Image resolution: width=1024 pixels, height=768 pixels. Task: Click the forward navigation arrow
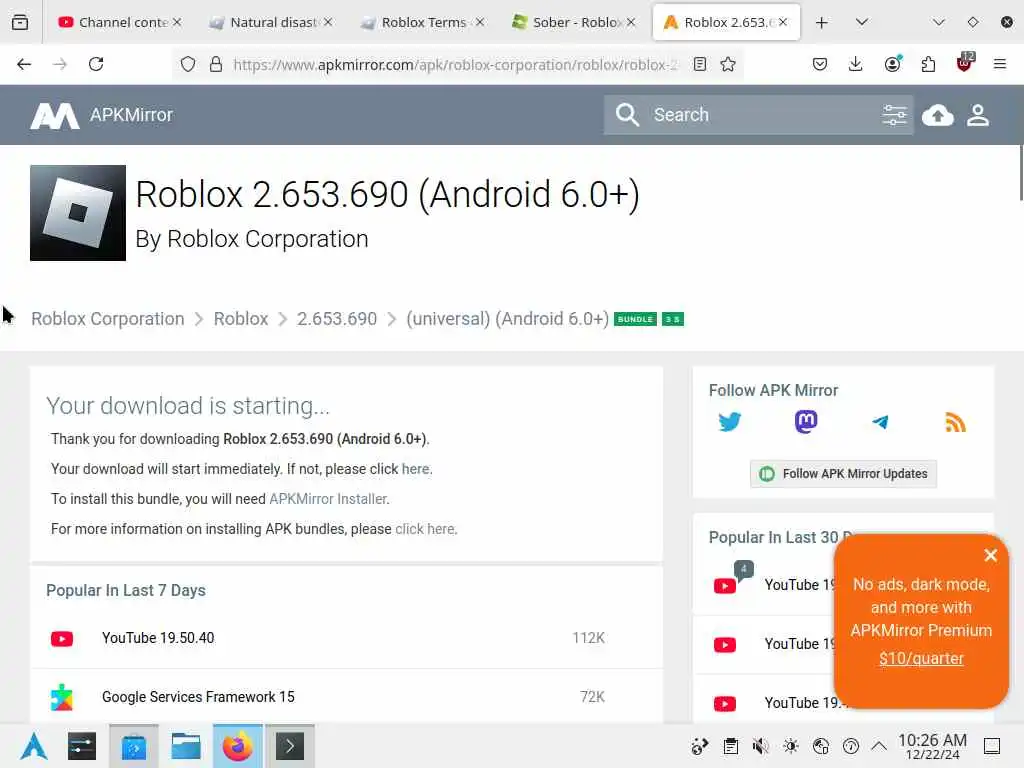(x=60, y=64)
